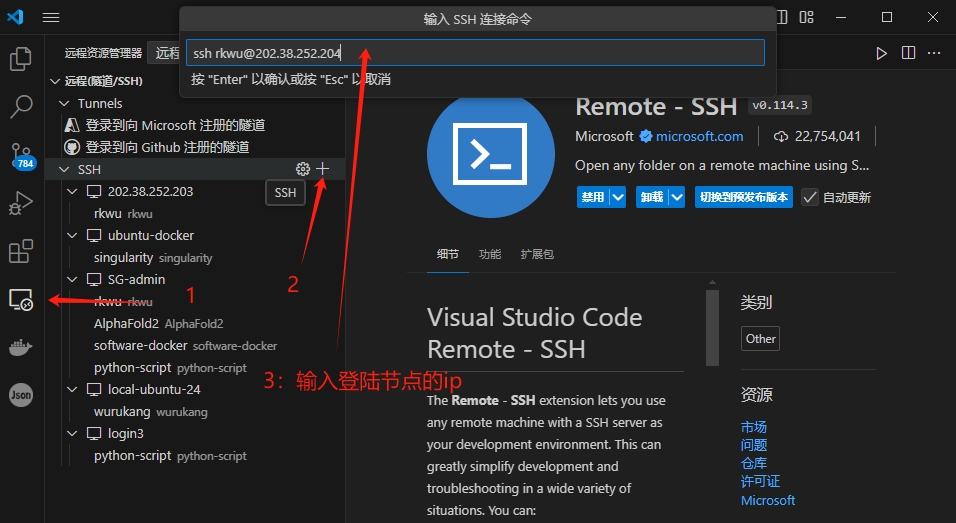Image resolution: width=956 pixels, height=523 pixels.
Task: Open the uninstall button dropdown arrow
Action: tap(677, 197)
